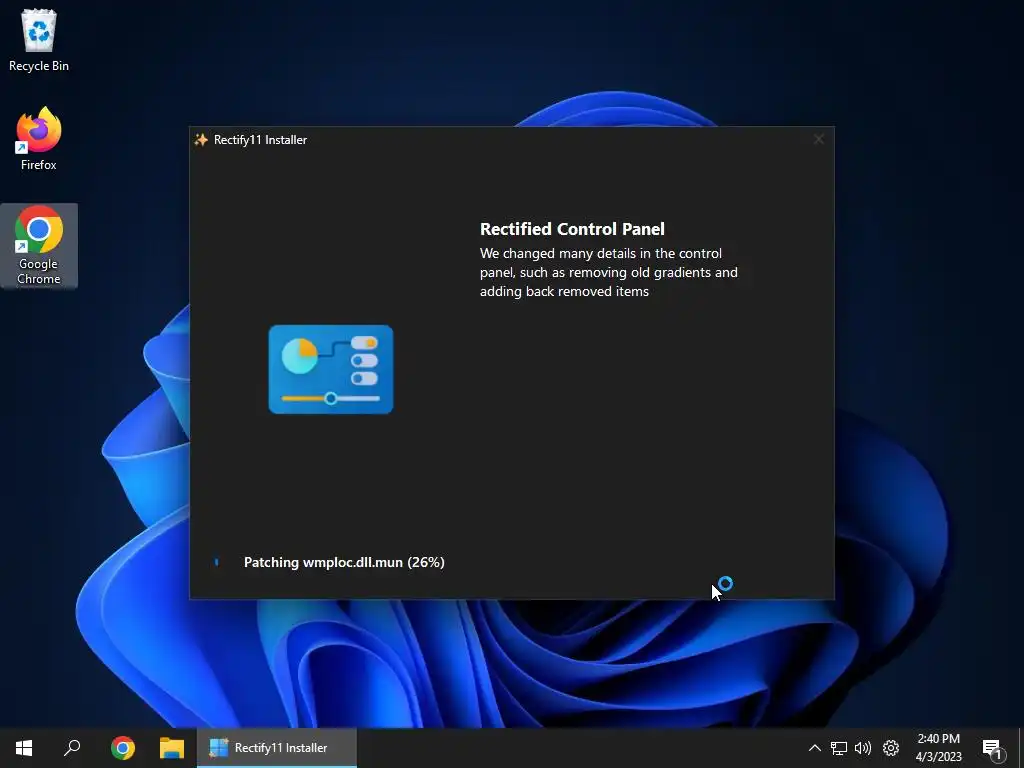Launch Chrome from the taskbar
The height and width of the screenshot is (768, 1024).
123,748
